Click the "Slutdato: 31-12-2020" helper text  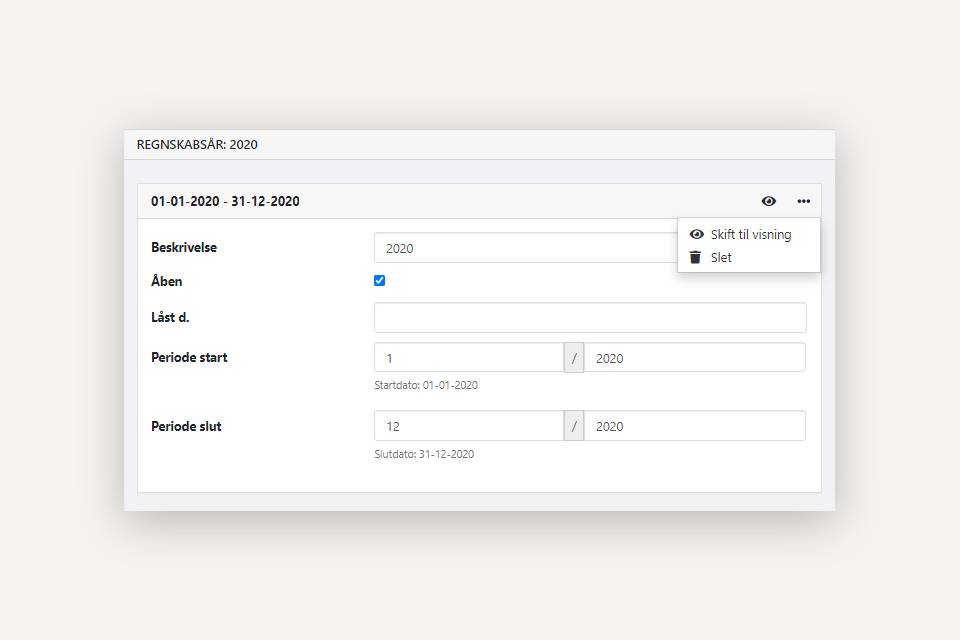[424, 454]
